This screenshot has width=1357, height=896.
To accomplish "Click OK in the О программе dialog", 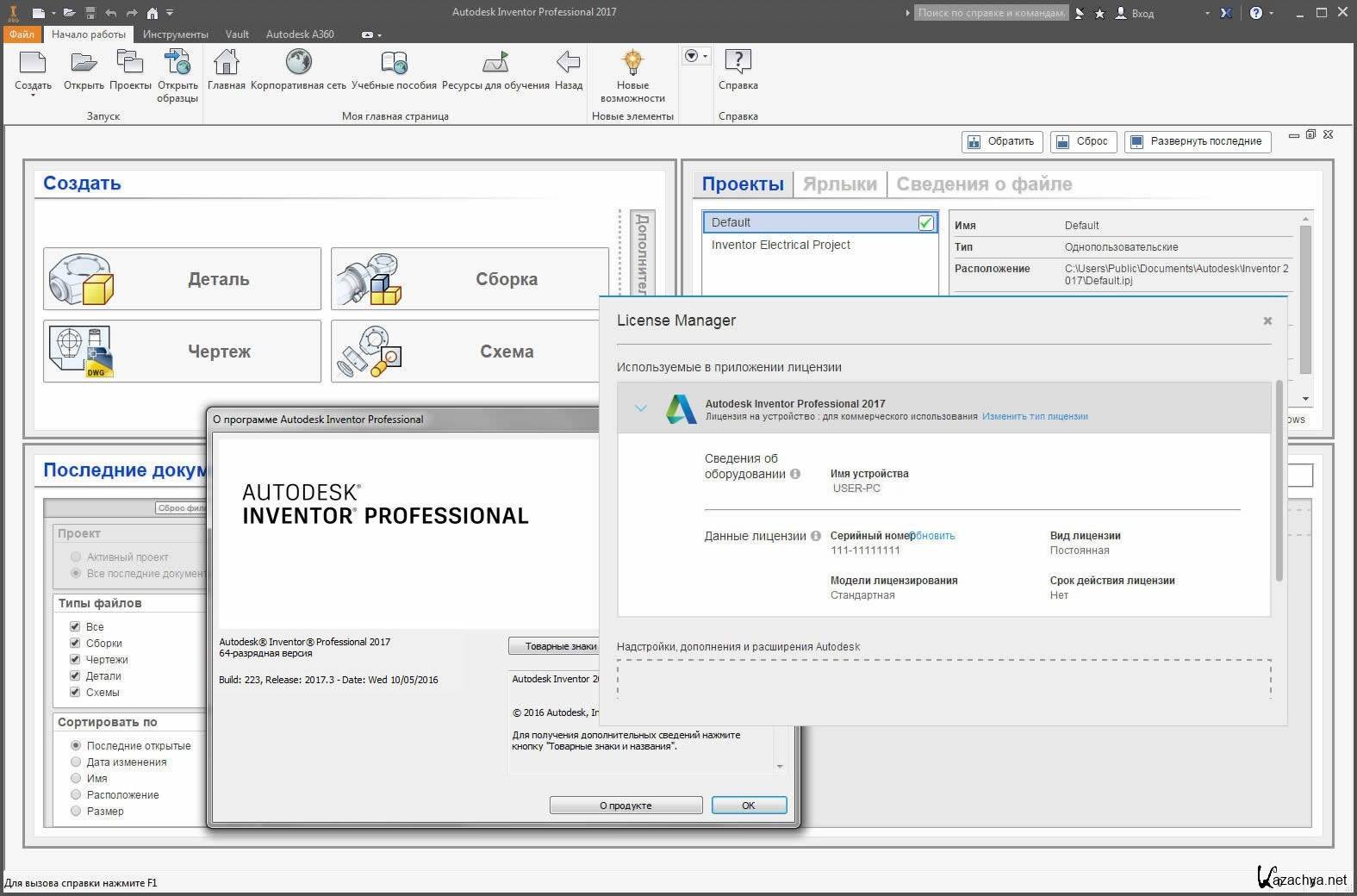I will pyautogui.click(x=749, y=806).
